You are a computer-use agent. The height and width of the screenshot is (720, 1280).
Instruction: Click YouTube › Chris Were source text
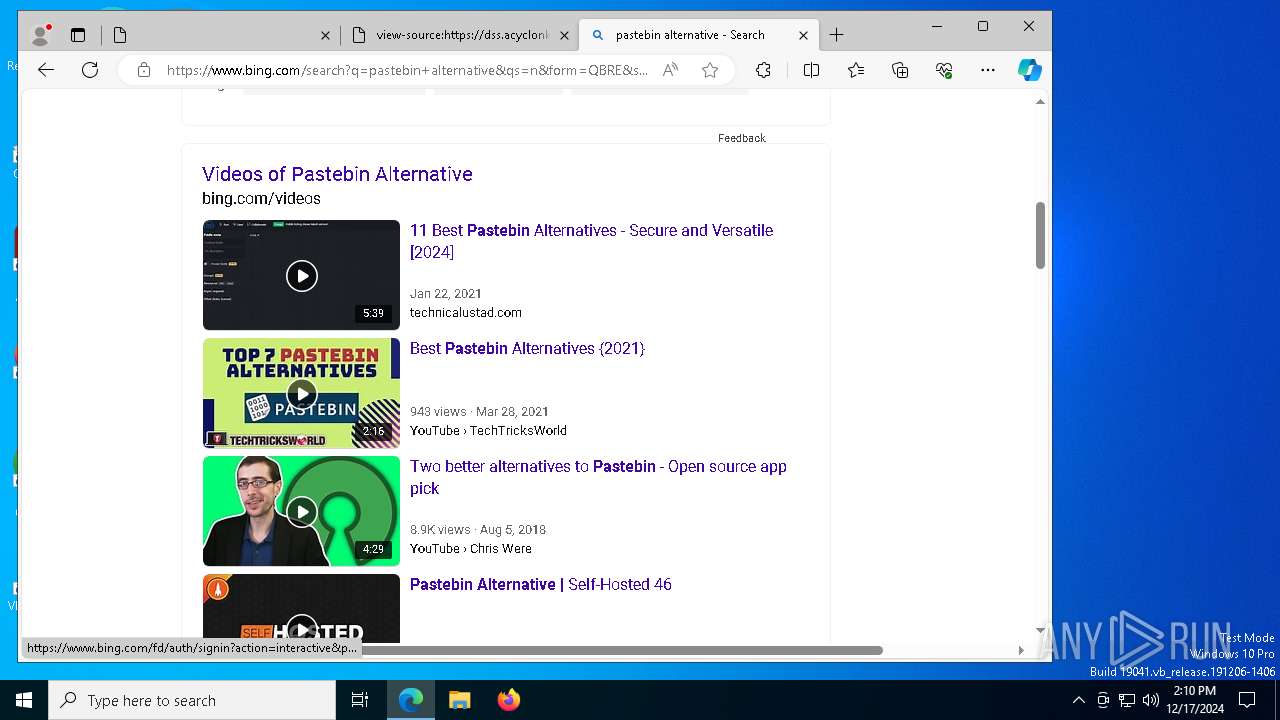click(x=470, y=548)
